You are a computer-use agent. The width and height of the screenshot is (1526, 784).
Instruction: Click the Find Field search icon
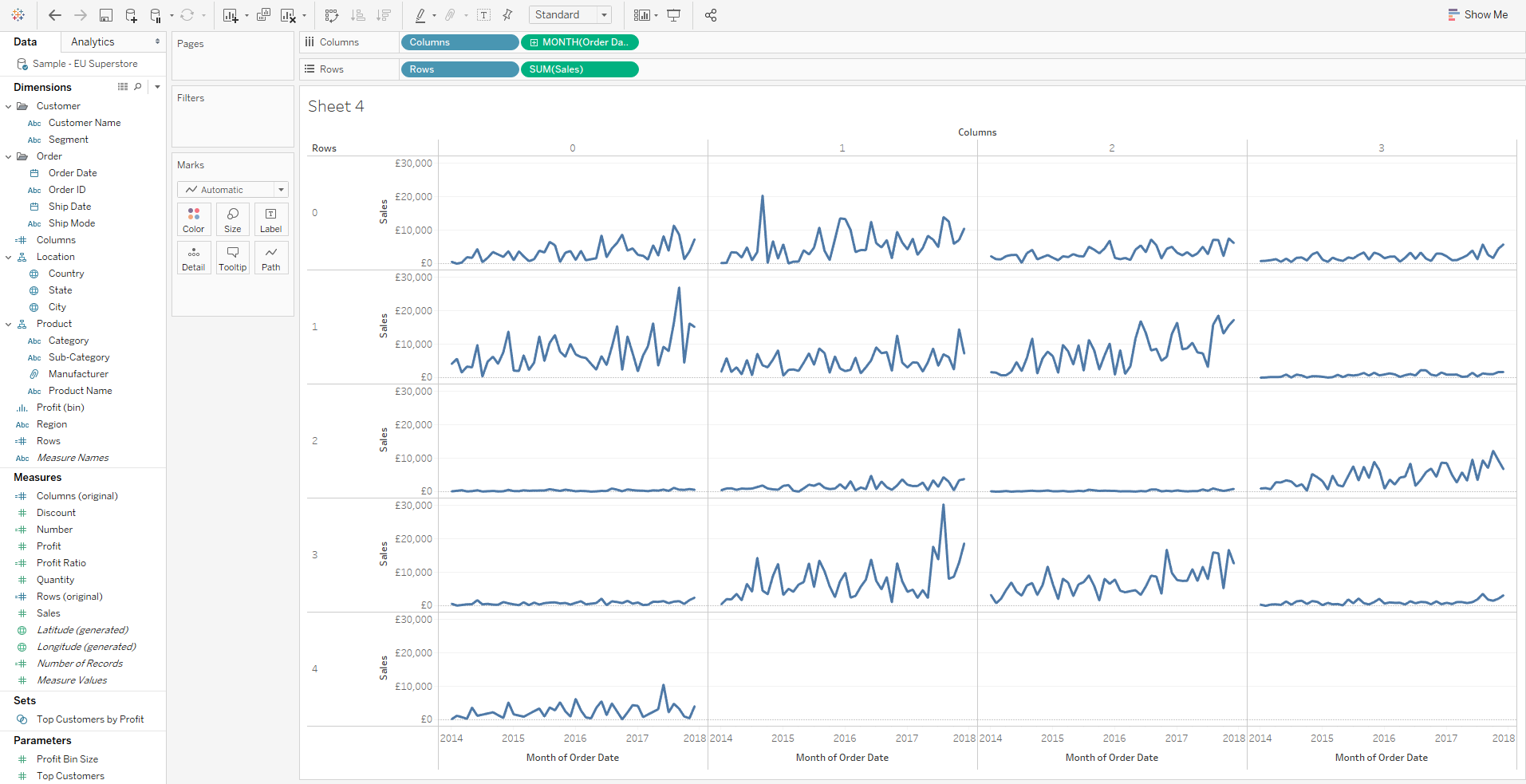coord(138,87)
